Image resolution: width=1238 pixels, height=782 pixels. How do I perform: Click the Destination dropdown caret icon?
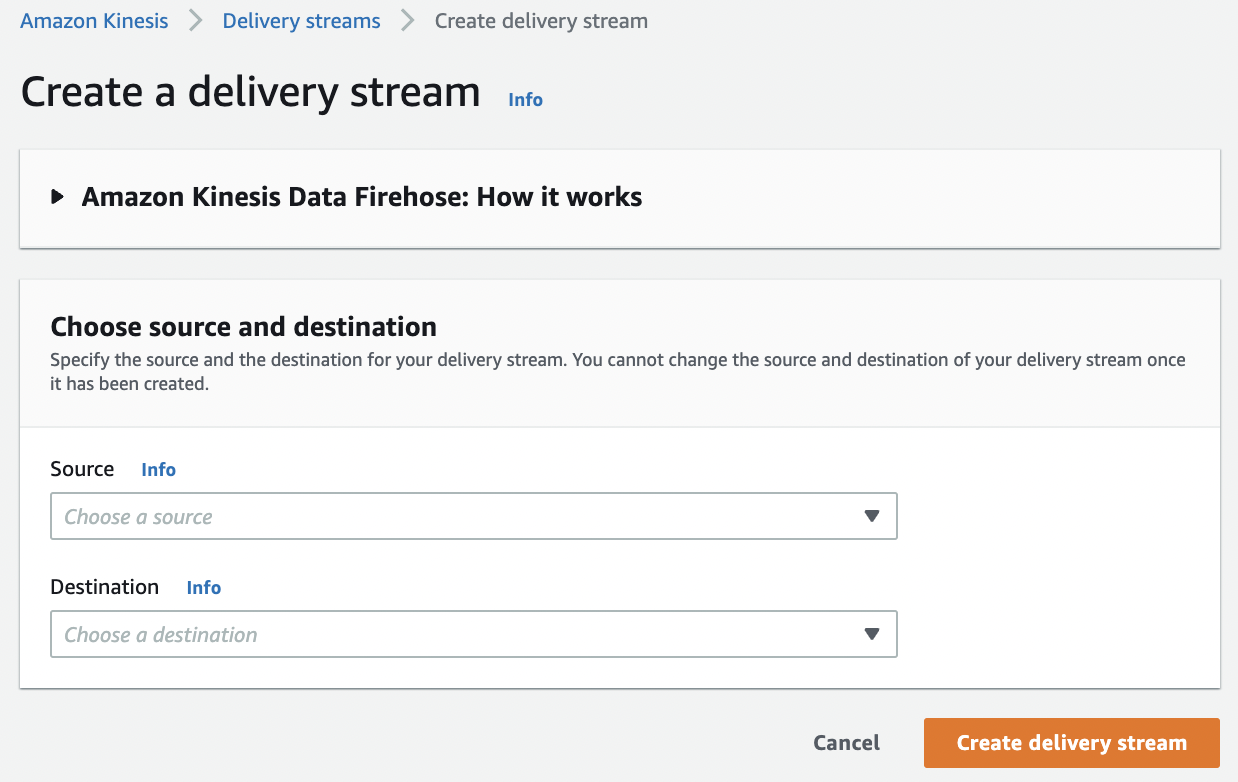(x=871, y=634)
